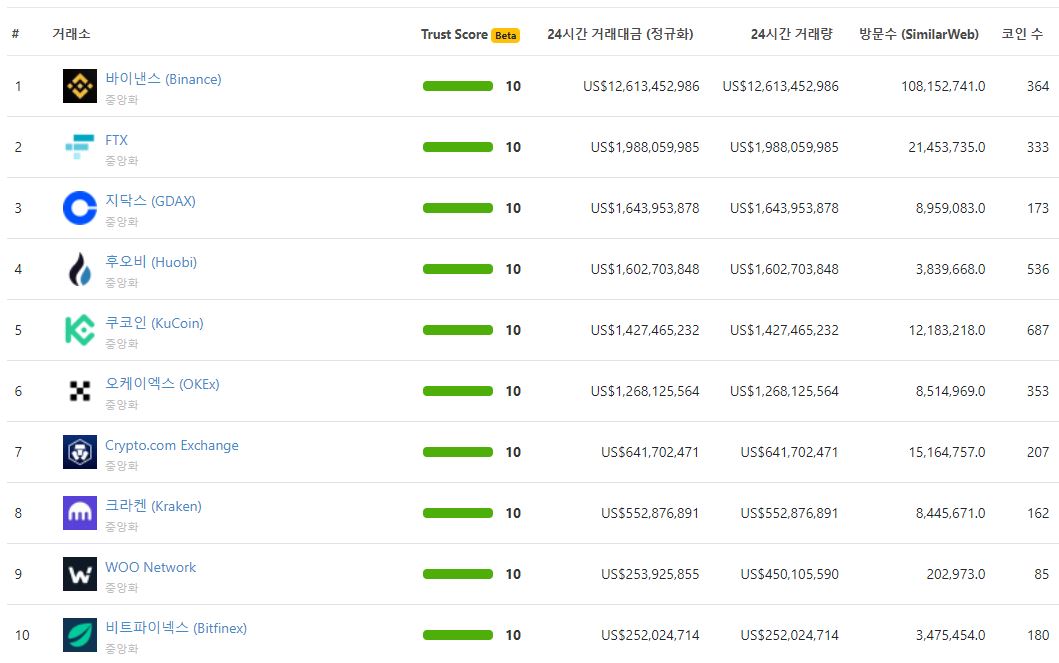Viewport: 1059px width, 663px height.
Task: Click Binance's green trust score bar
Action: [458, 86]
